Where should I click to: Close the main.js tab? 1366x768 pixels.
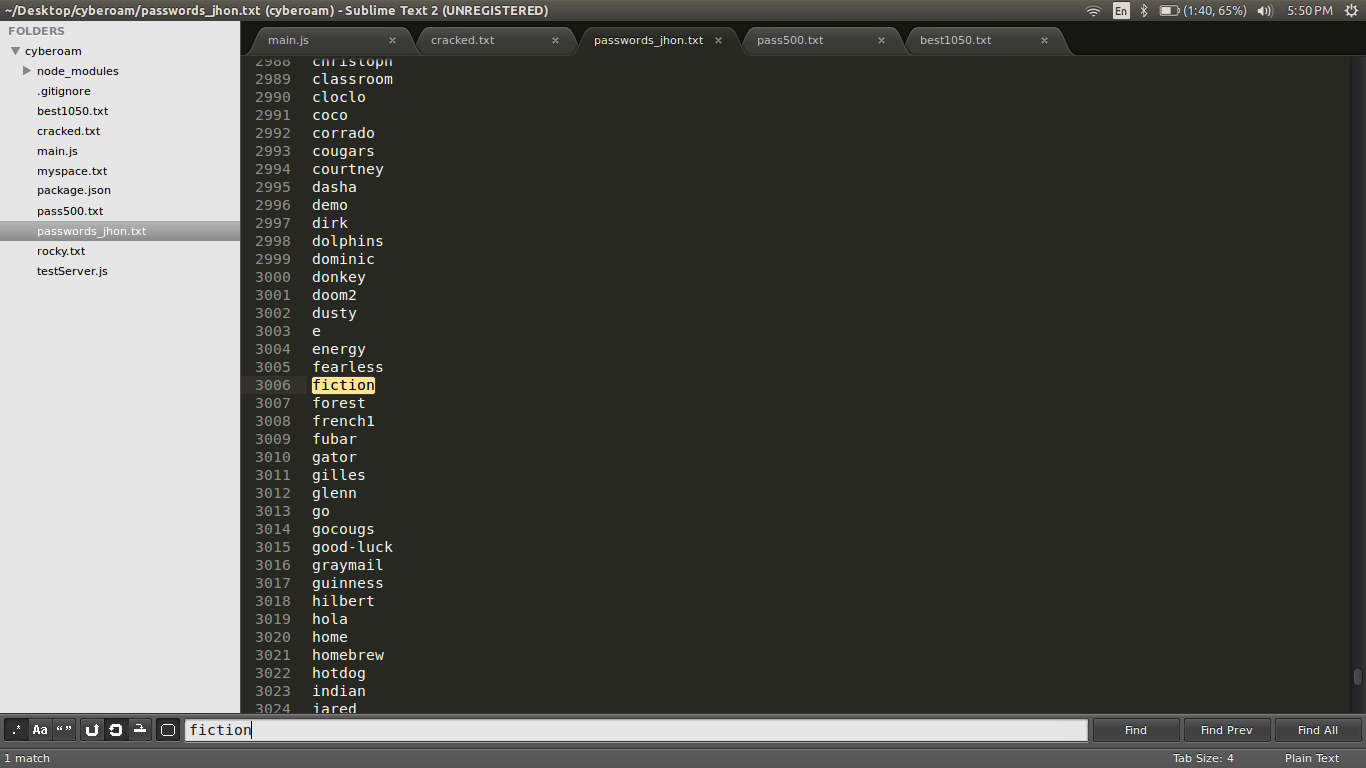[392, 41]
